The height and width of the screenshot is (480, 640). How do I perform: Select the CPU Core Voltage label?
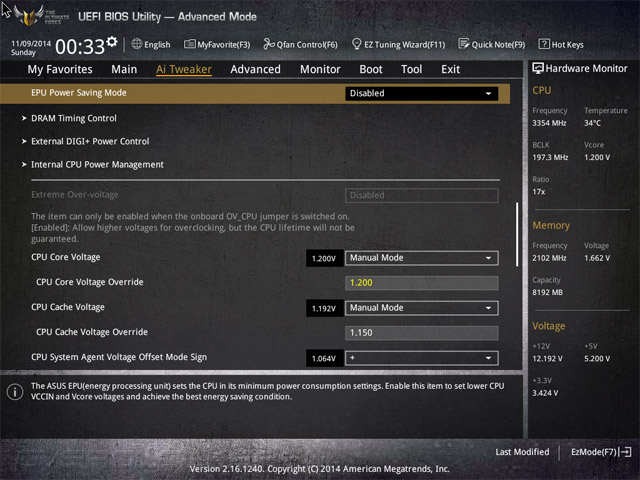[x=66, y=257]
